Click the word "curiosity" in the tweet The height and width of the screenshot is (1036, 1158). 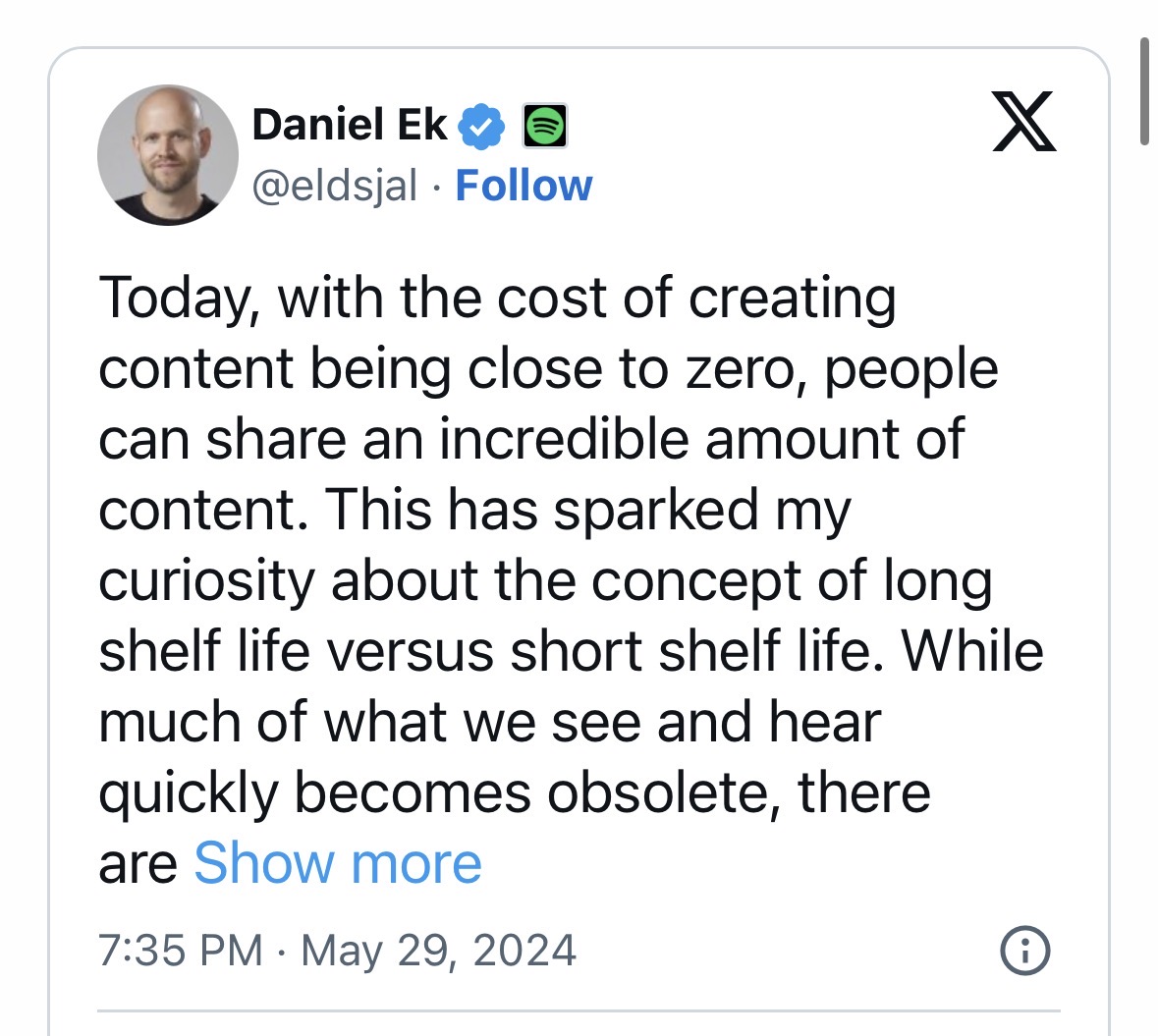click(x=205, y=581)
